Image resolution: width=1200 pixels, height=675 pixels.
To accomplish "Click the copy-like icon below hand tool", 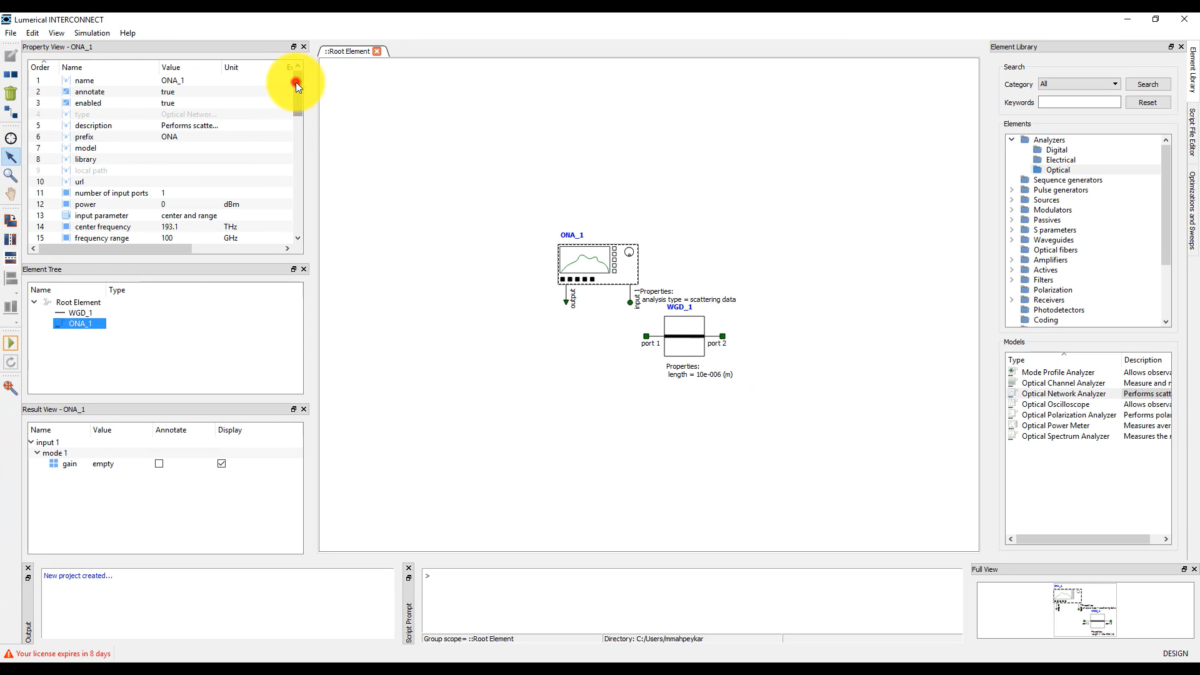I will pyautogui.click(x=11, y=220).
